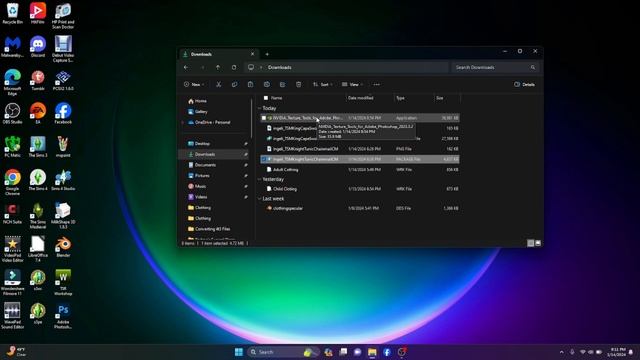Click the Cut icon in the File Explorer toolbar

pos(219,84)
